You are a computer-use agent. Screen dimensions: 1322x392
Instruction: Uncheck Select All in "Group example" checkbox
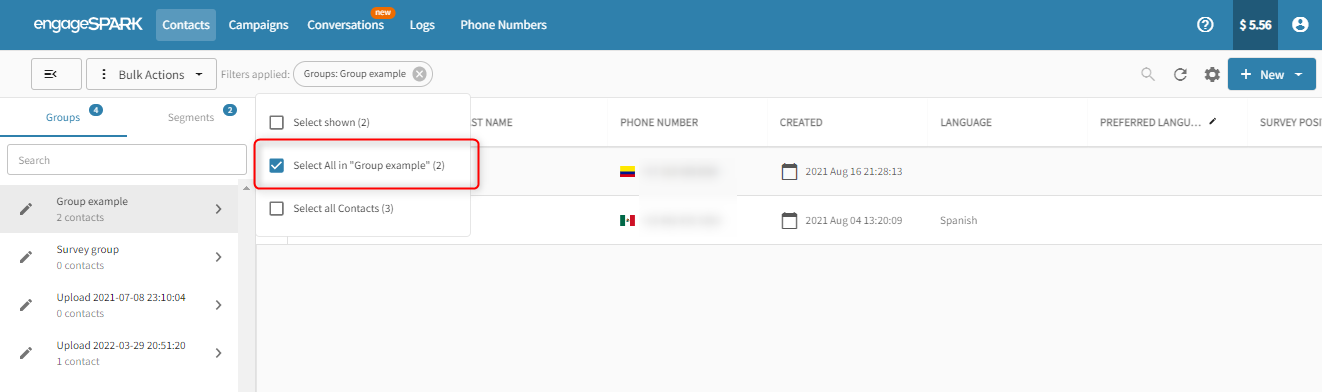(x=276, y=165)
